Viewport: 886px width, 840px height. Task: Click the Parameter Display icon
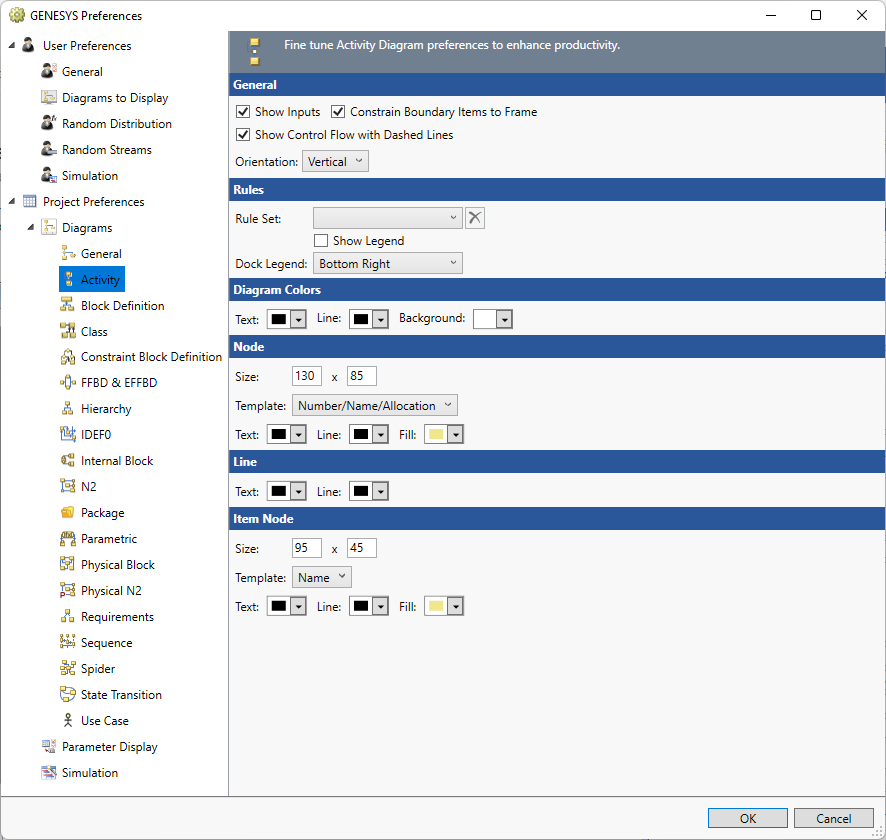[x=49, y=747]
